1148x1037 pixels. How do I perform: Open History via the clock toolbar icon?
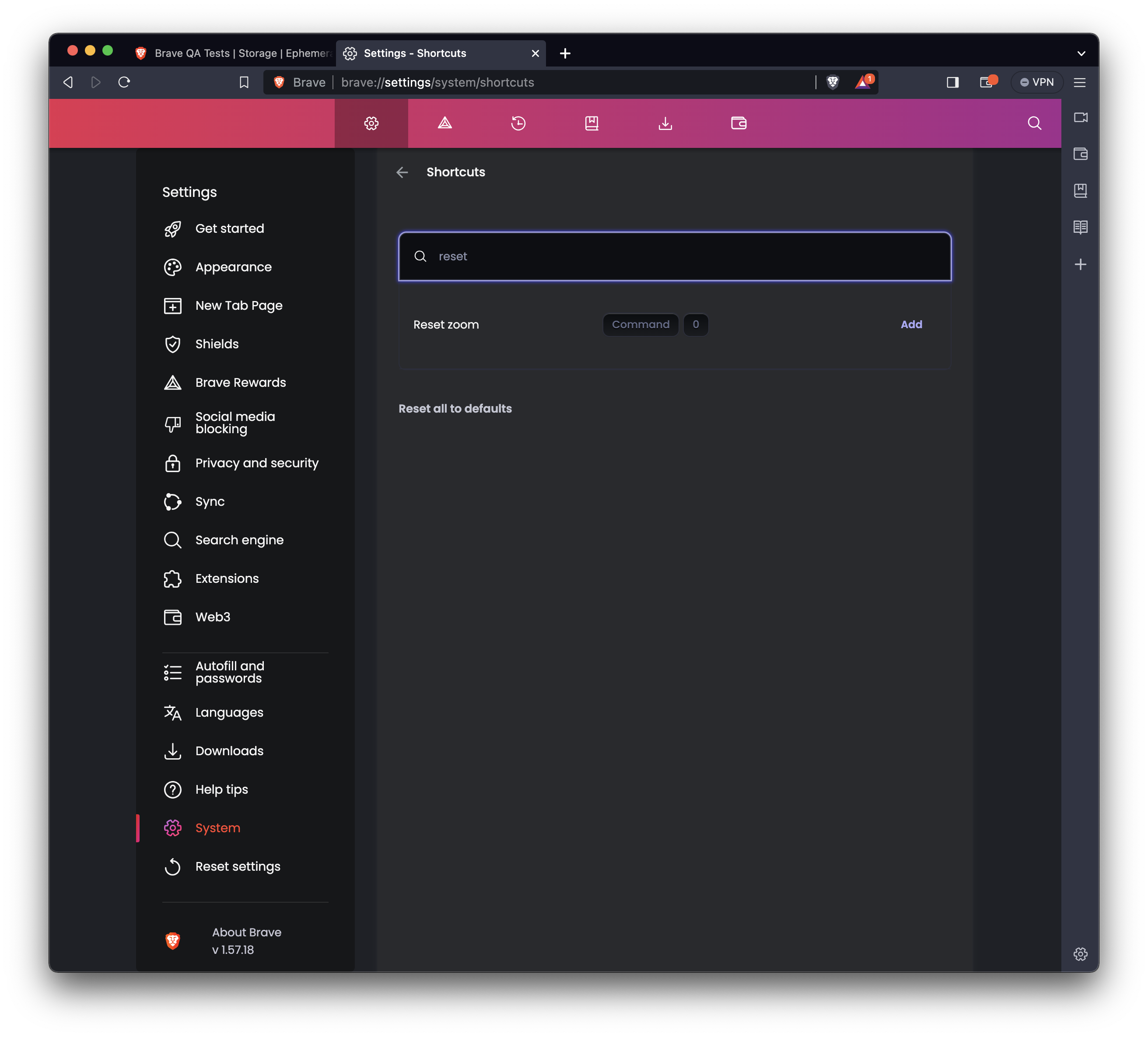[518, 123]
